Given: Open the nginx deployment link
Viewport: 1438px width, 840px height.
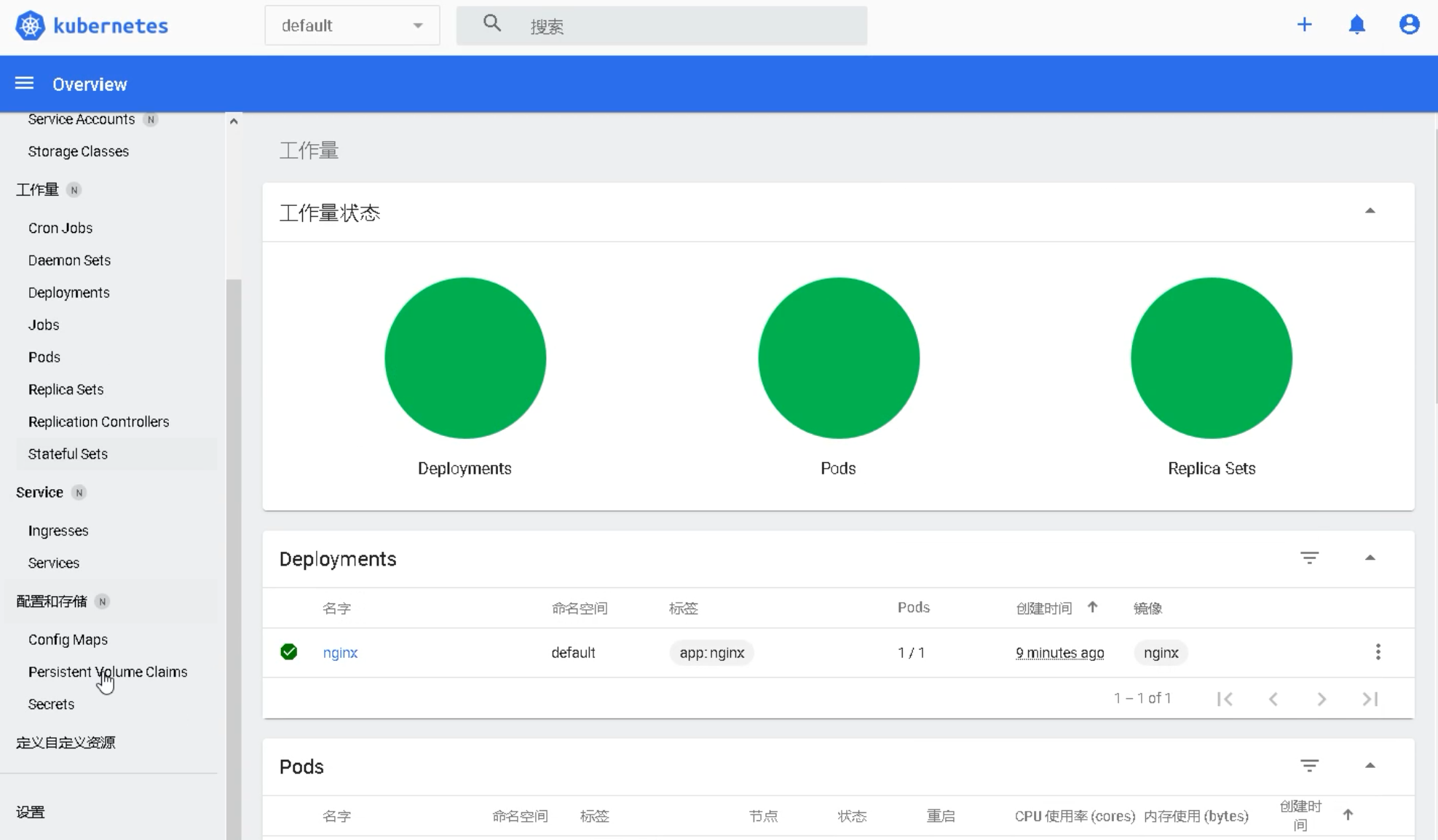Looking at the screenshot, I should point(340,652).
